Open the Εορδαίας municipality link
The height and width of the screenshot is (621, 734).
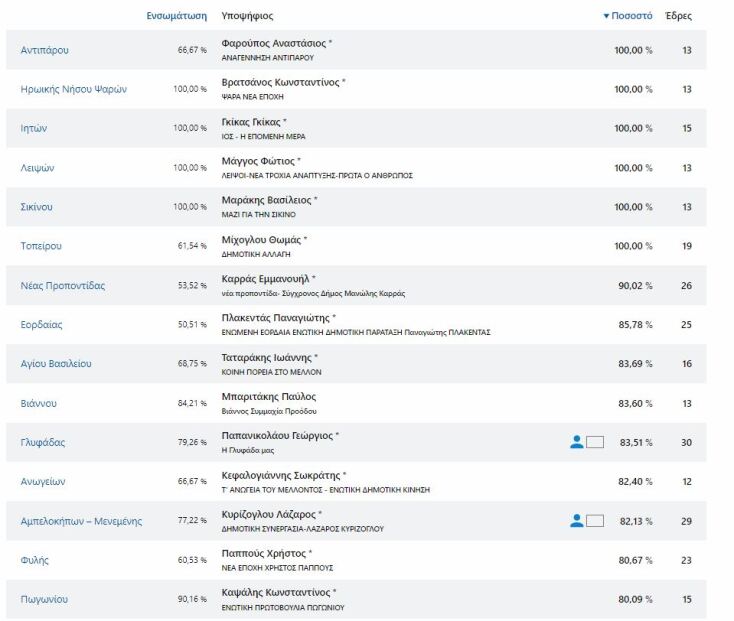coord(41,325)
